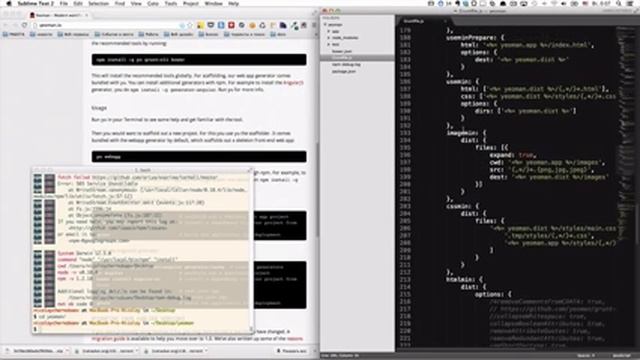Open the reasons link at page bottom
The height and width of the screenshot is (360, 640).
click(295, 339)
